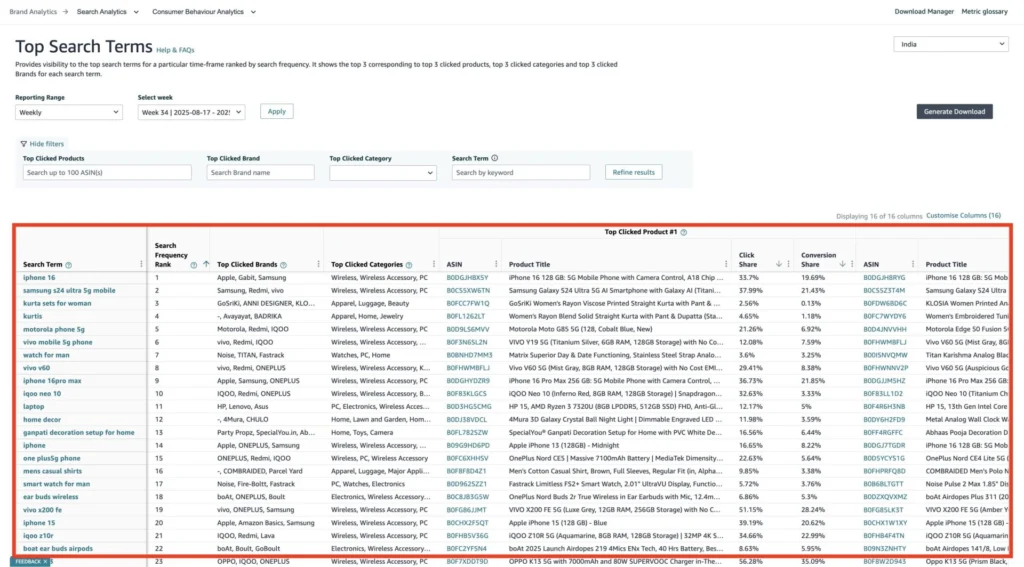The width and height of the screenshot is (1024, 567).
Task: Open column menu dots for Top Clicked Categories
Action: [x=434, y=265]
